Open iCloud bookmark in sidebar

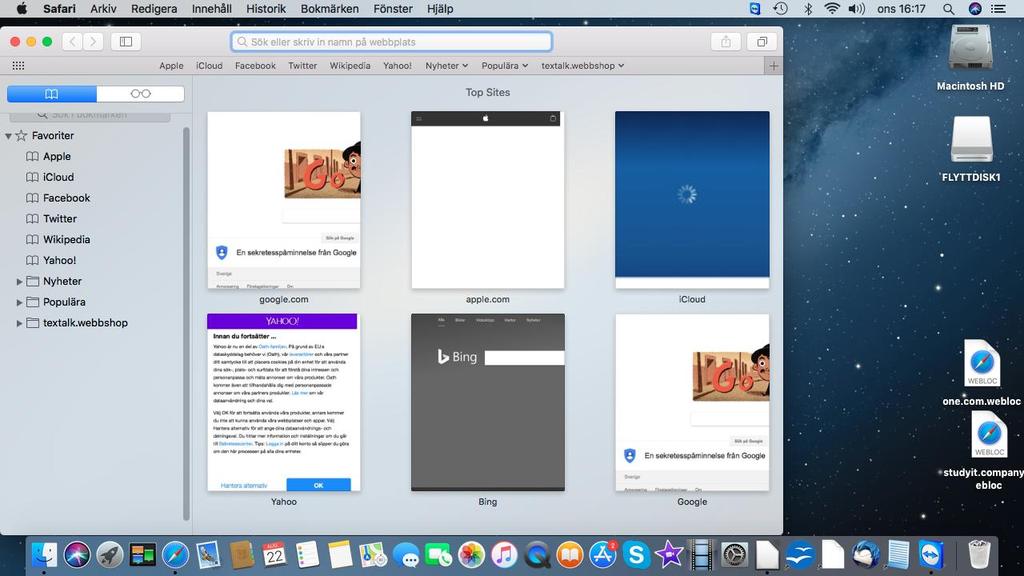tap(58, 177)
